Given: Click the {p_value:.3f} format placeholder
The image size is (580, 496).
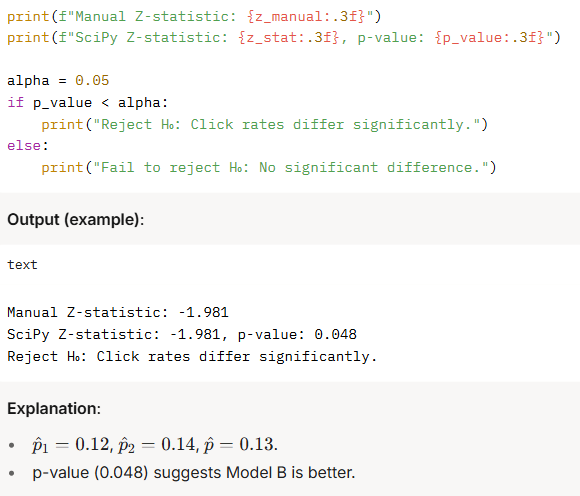Looking at the screenshot, I should [489, 38].
